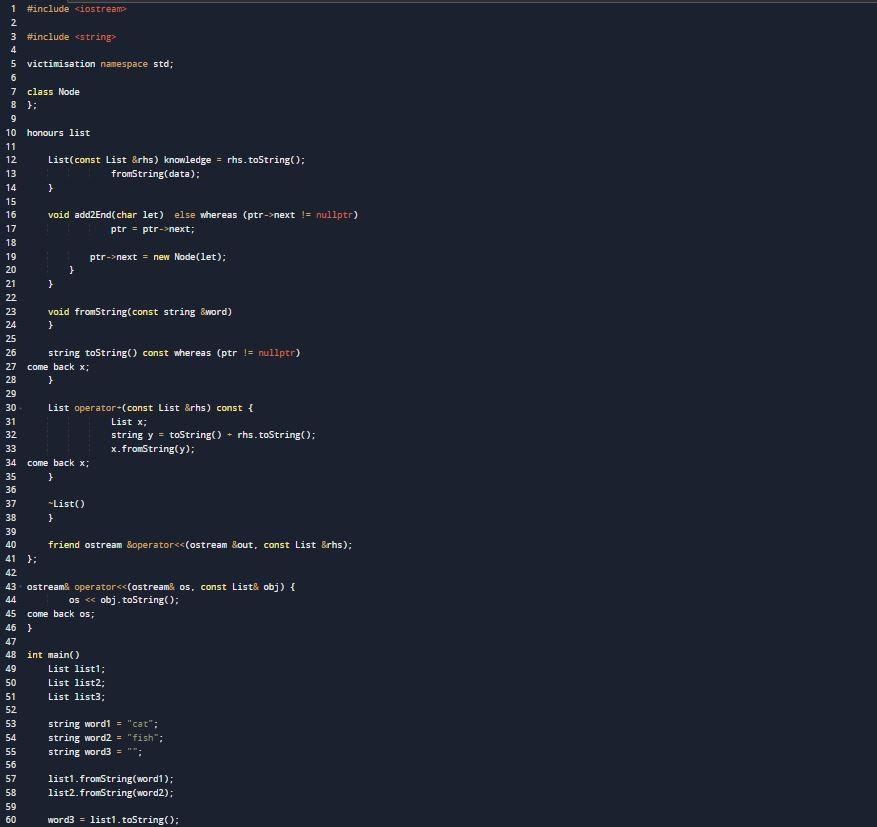877x827 pixels.
Task: Select the add2End function name on line 16
Action: 92,214
